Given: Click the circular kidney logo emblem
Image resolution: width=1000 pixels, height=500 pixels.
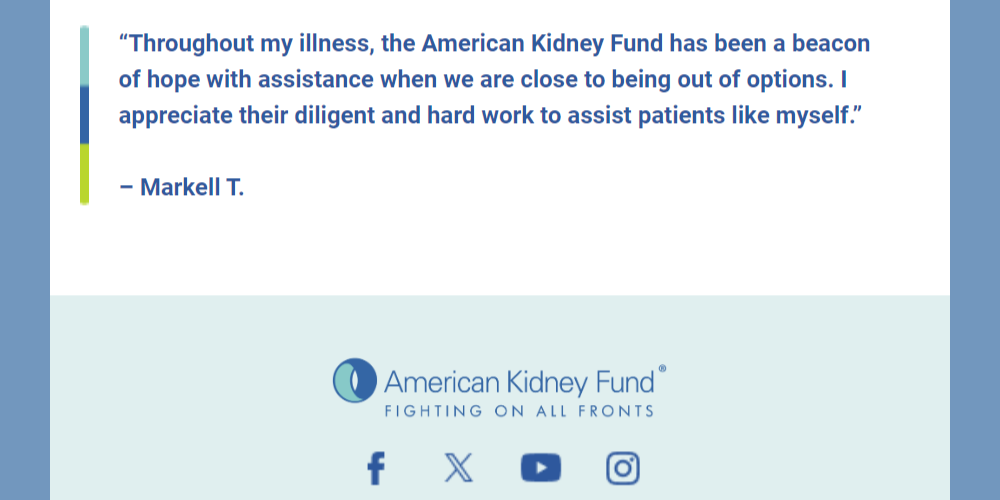Looking at the screenshot, I should [x=355, y=381].
